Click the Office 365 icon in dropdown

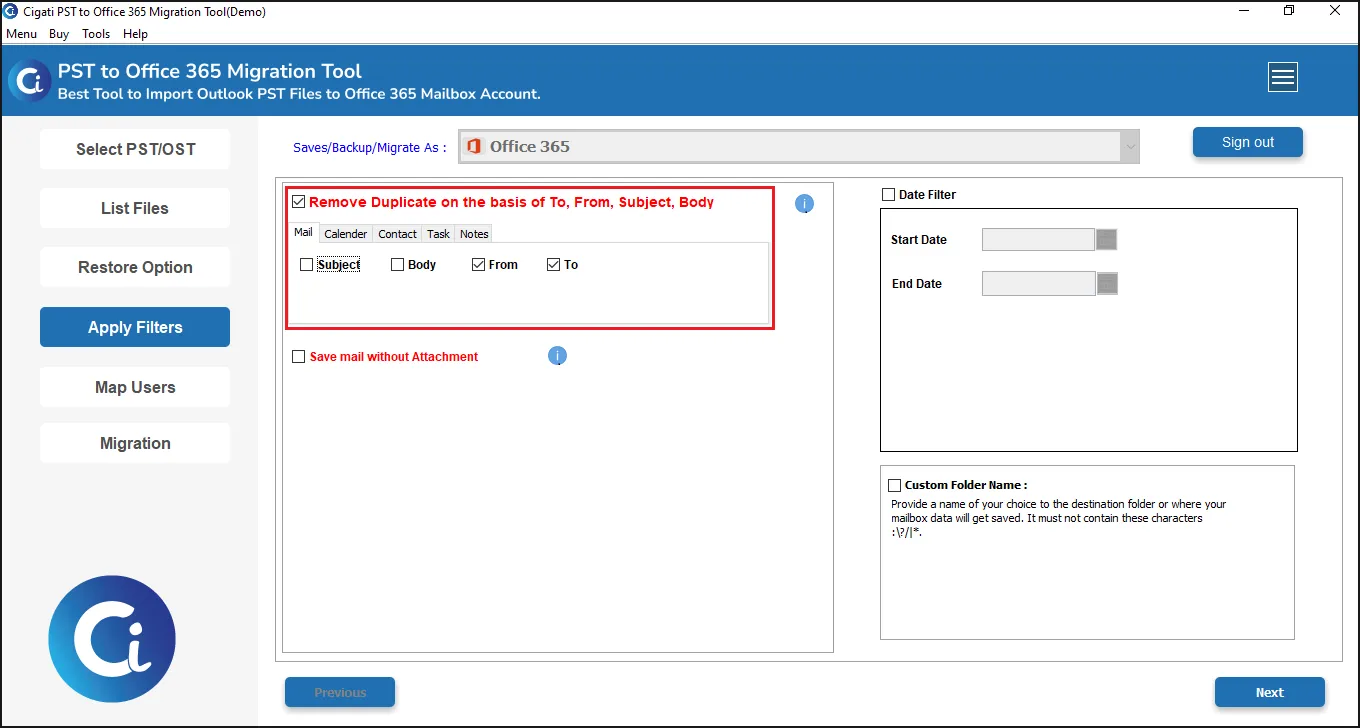tap(475, 146)
